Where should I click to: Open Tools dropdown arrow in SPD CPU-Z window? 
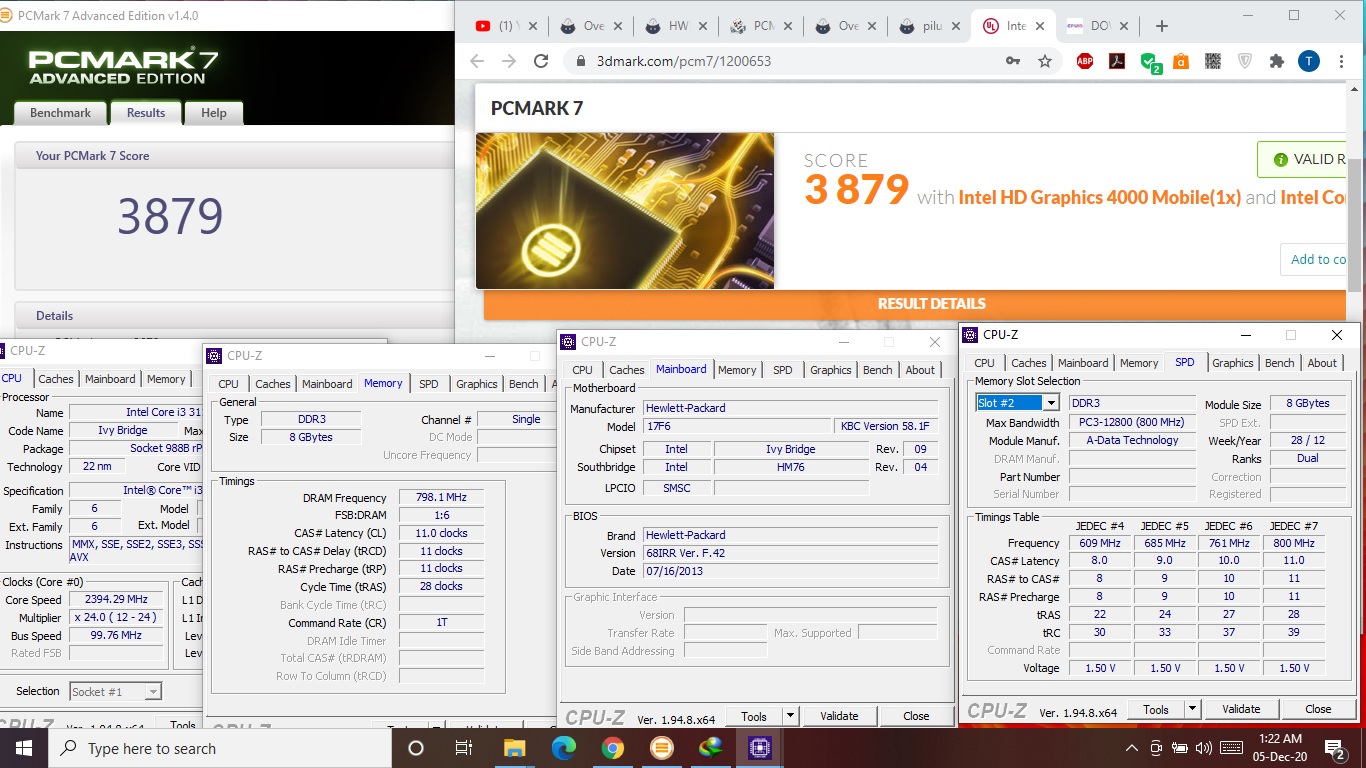pyautogui.click(x=1192, y=709)
